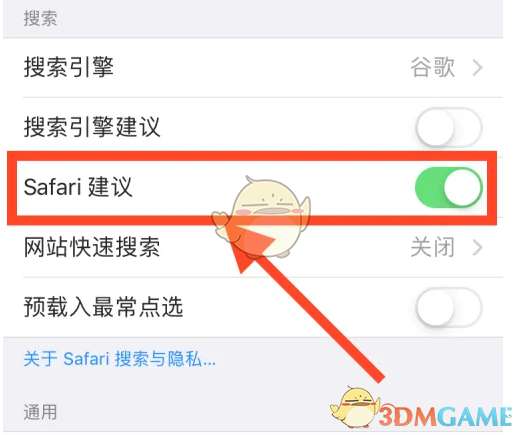Click the 3DMGAME watermark logo text

pyautogui.click(x=444, y=416)
